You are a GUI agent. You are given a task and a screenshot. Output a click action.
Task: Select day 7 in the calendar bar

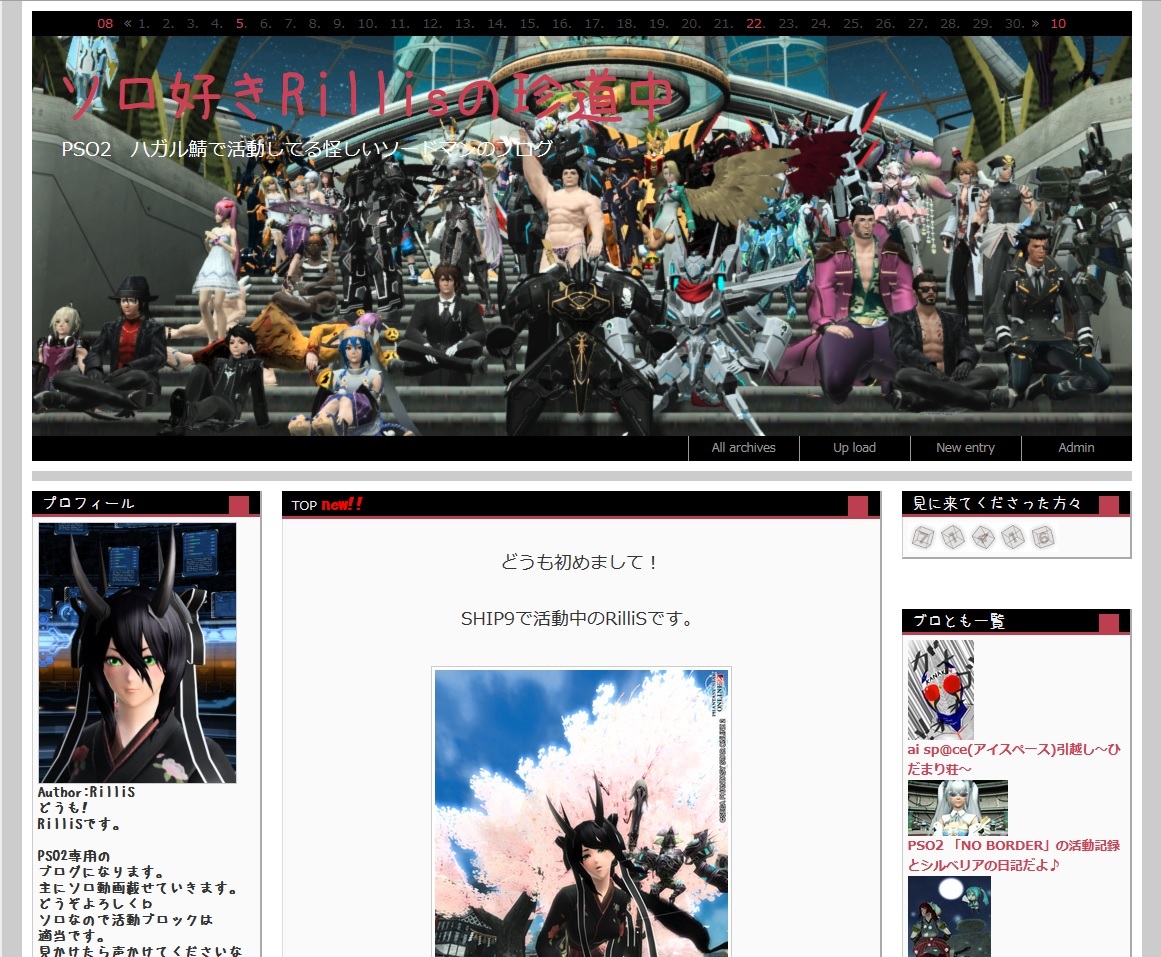[x=290, y=24]
